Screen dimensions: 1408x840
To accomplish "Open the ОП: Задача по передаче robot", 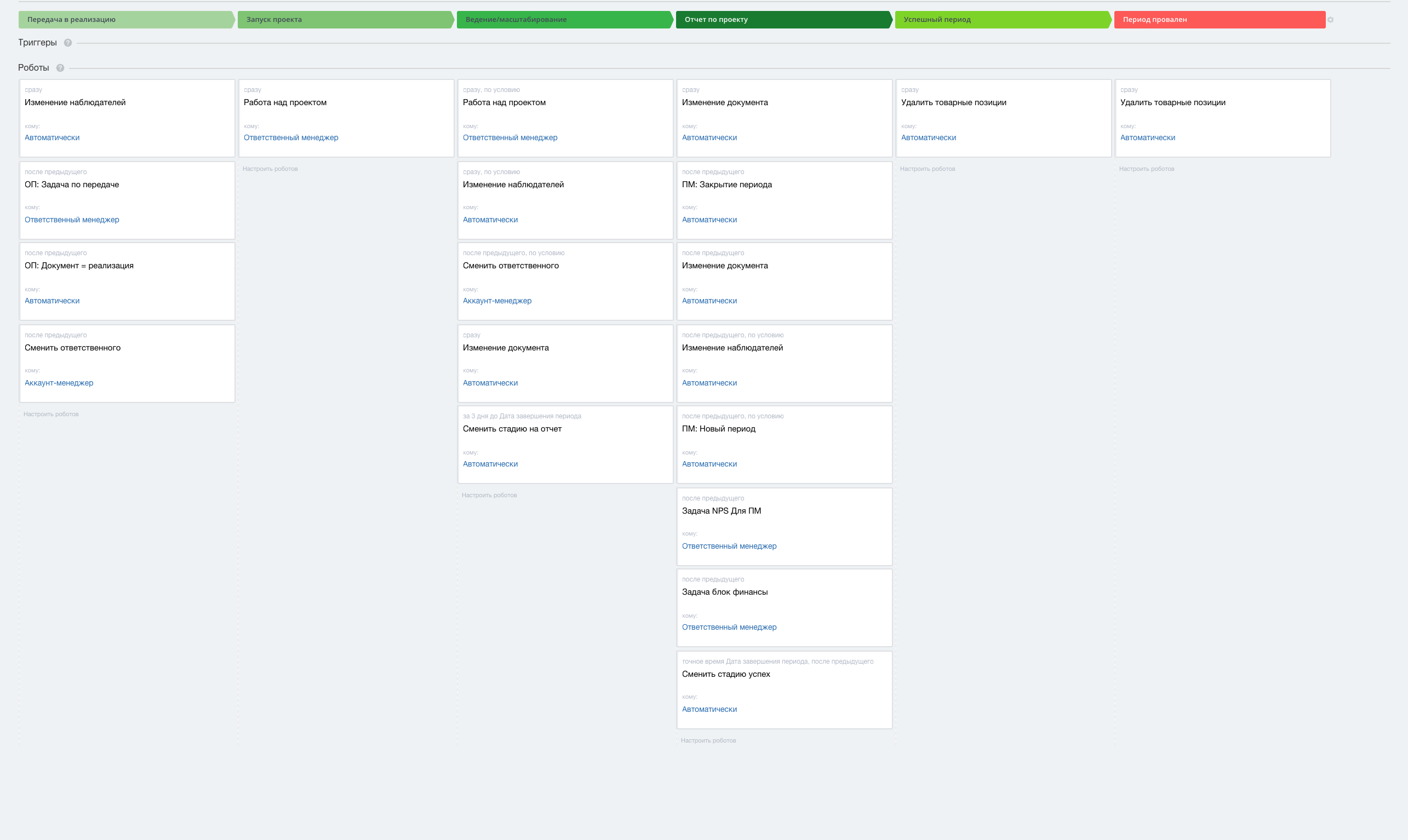I will [x=72, y=185].
